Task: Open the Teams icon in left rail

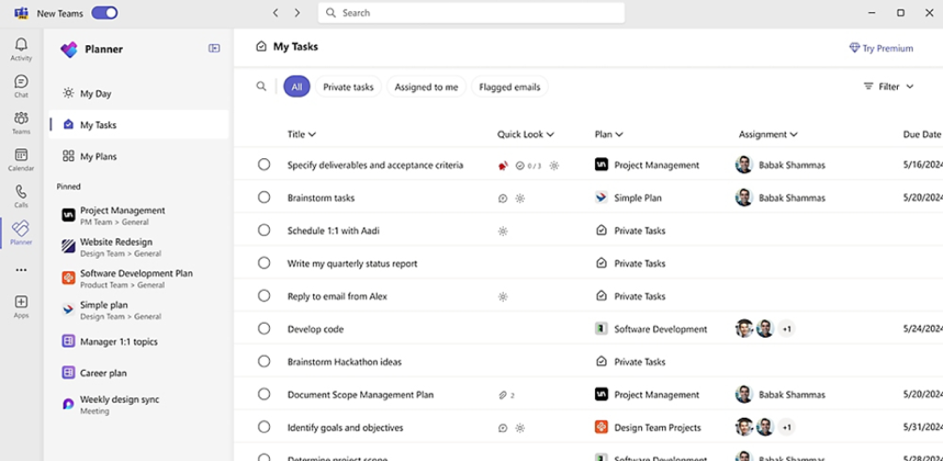Action: [21, 122]
